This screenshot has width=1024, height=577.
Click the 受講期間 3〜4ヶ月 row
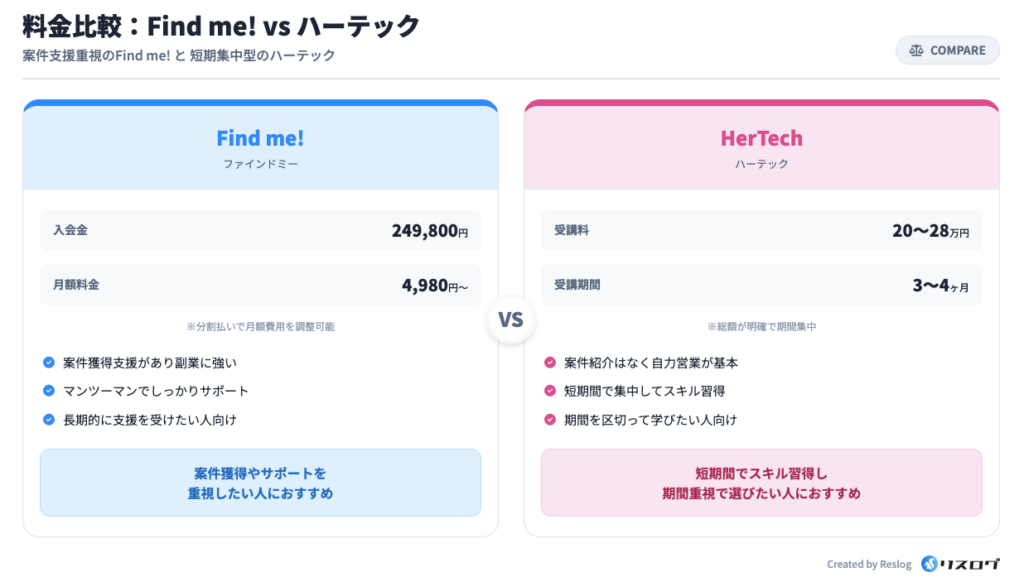761,285
